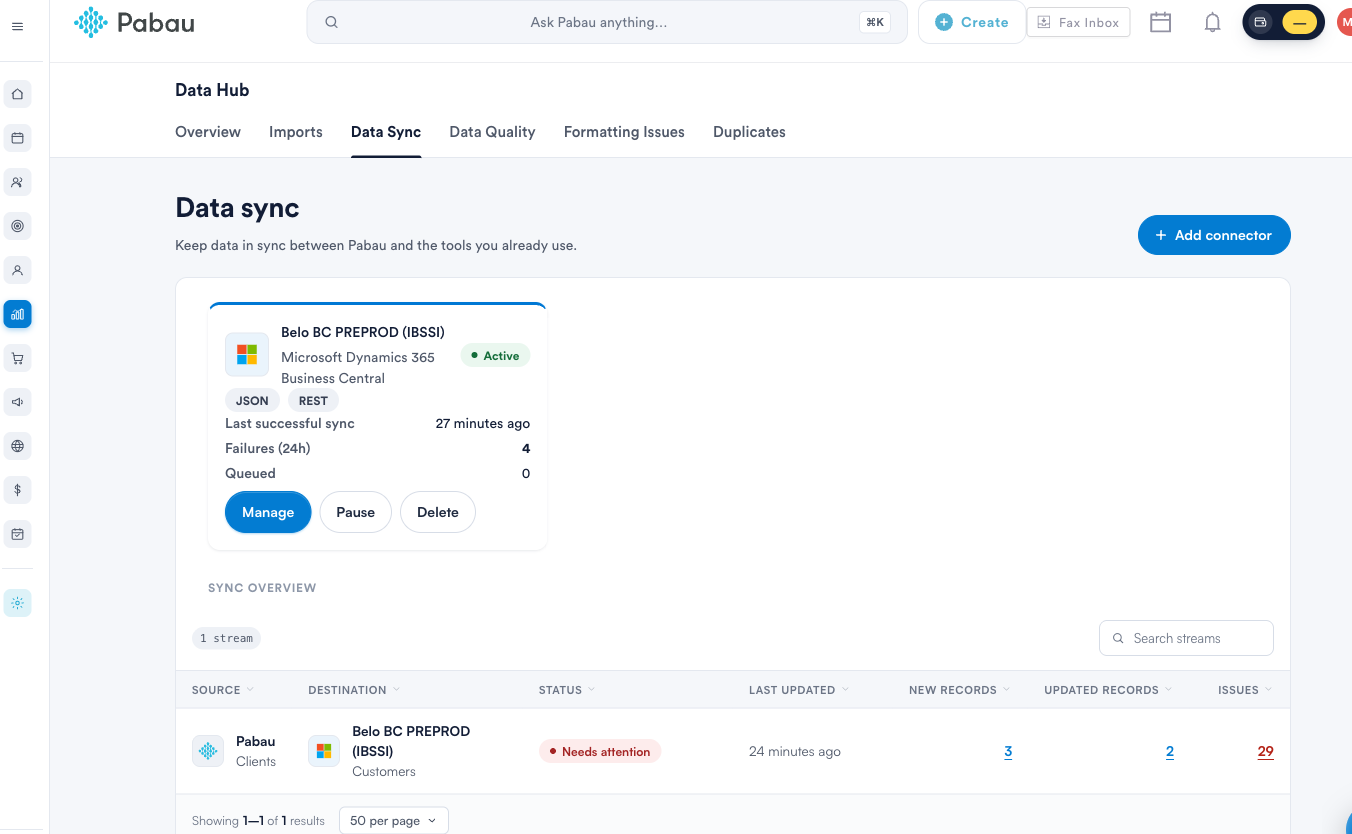Image resolution: width=1352 pixels, height=834 pixels.
Task: Open the 29 issues link
Action: (1266, 752)
